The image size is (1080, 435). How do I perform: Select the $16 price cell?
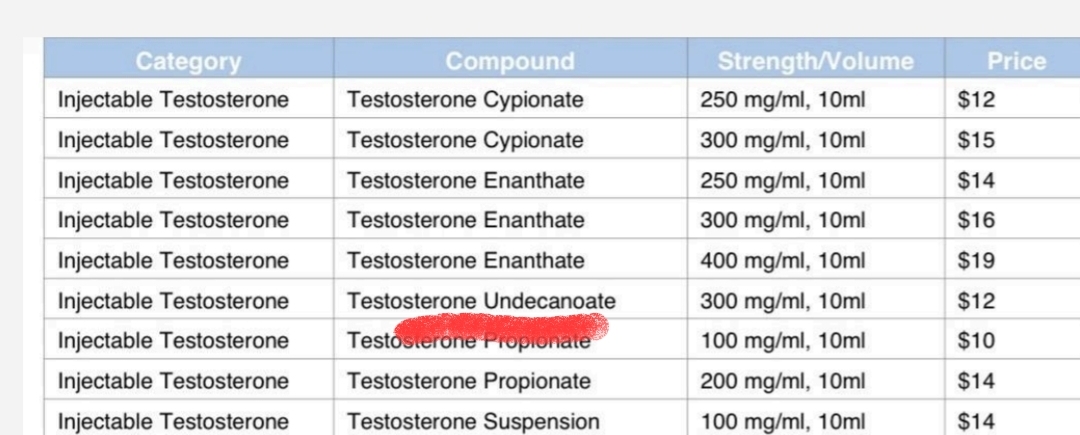(976, 220)
